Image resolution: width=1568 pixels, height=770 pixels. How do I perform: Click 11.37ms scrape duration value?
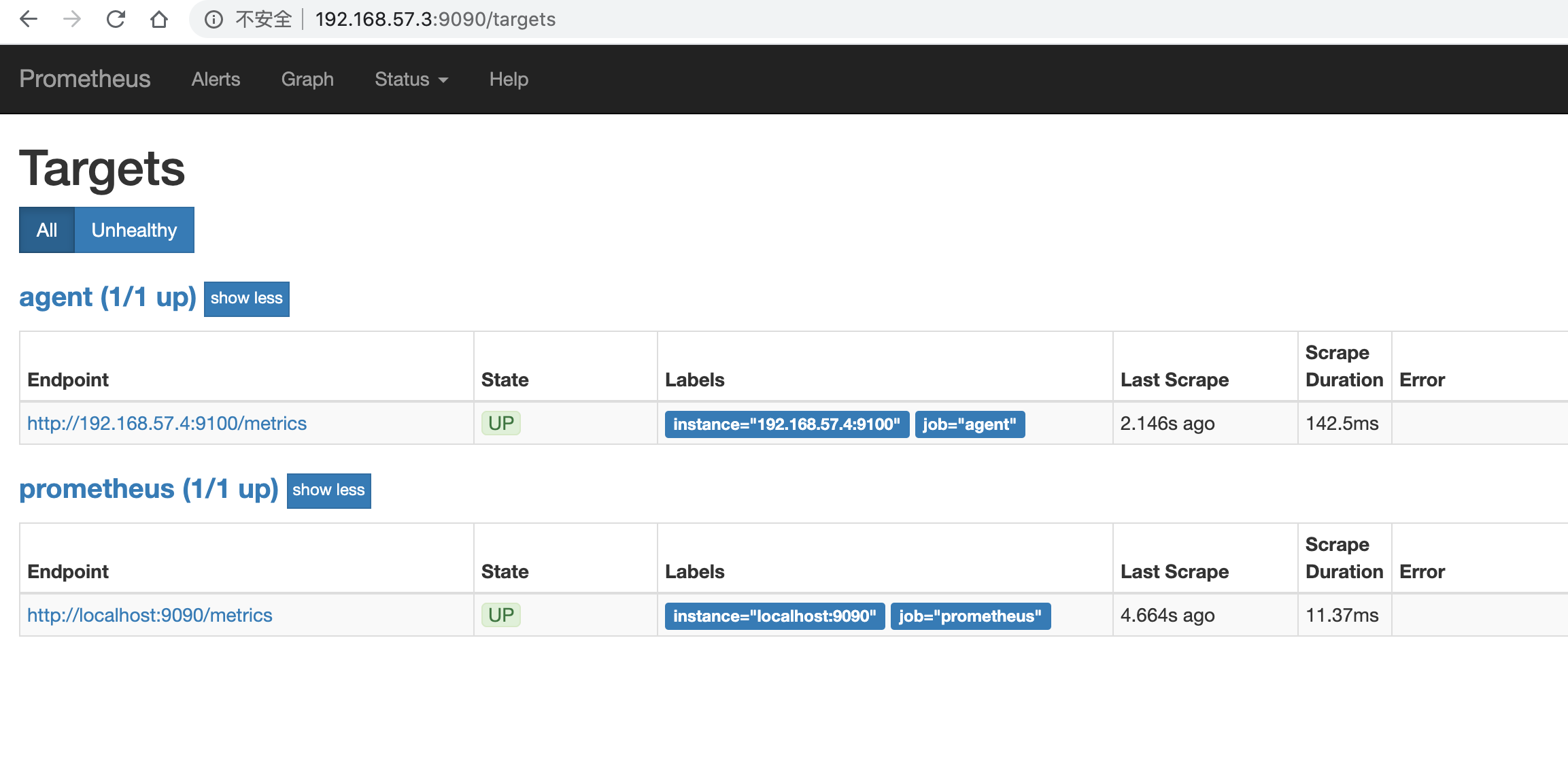tap(1342, 615)
